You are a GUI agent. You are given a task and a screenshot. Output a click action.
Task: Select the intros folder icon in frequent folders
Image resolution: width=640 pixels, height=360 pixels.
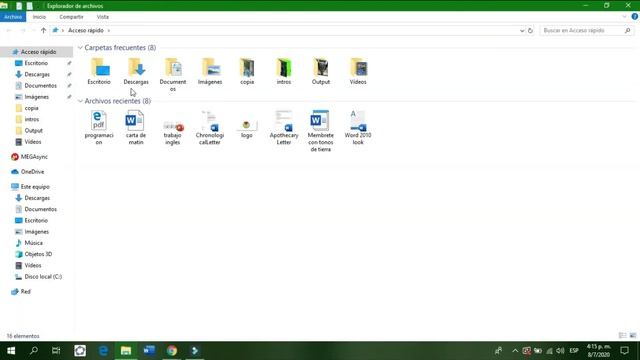point(284,68)
